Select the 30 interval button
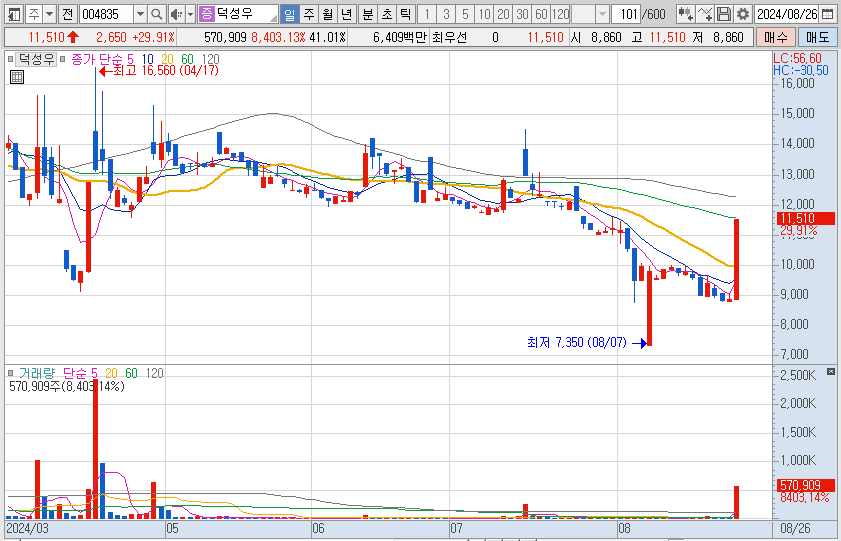The image size is (841, 541). (522, 14)
